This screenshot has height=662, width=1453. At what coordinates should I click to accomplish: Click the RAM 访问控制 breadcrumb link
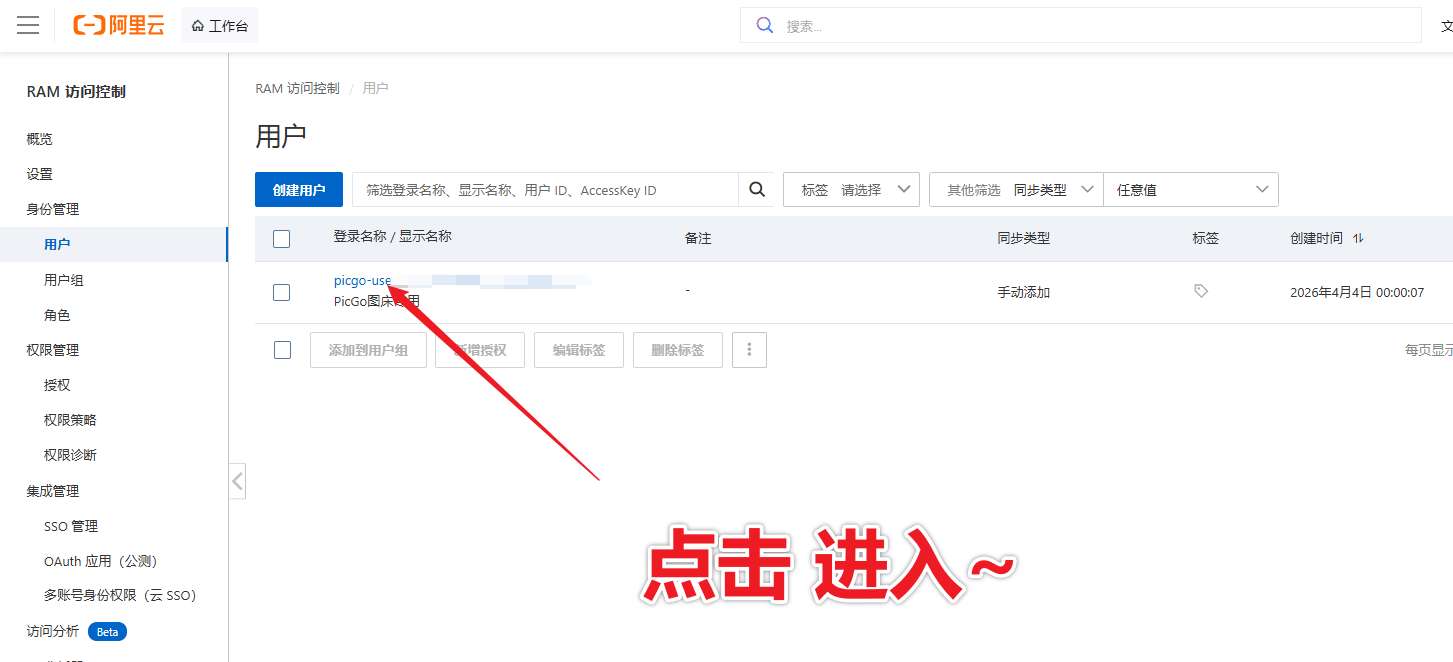tap(297, 88)
